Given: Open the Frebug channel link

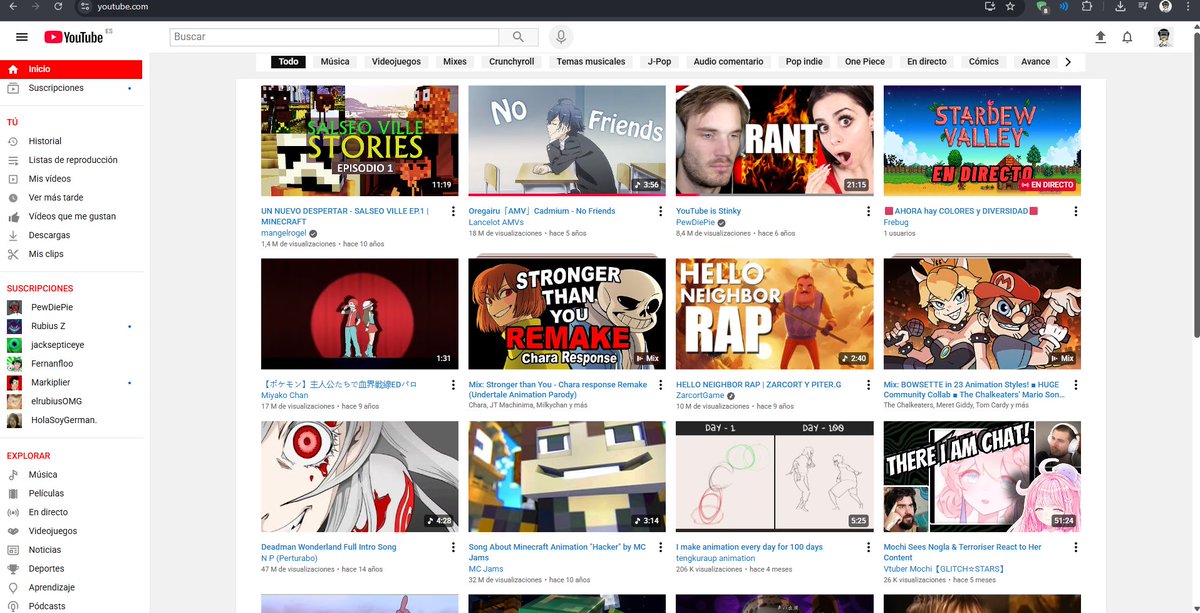Looking at the screenshot, I should point(896,222).
